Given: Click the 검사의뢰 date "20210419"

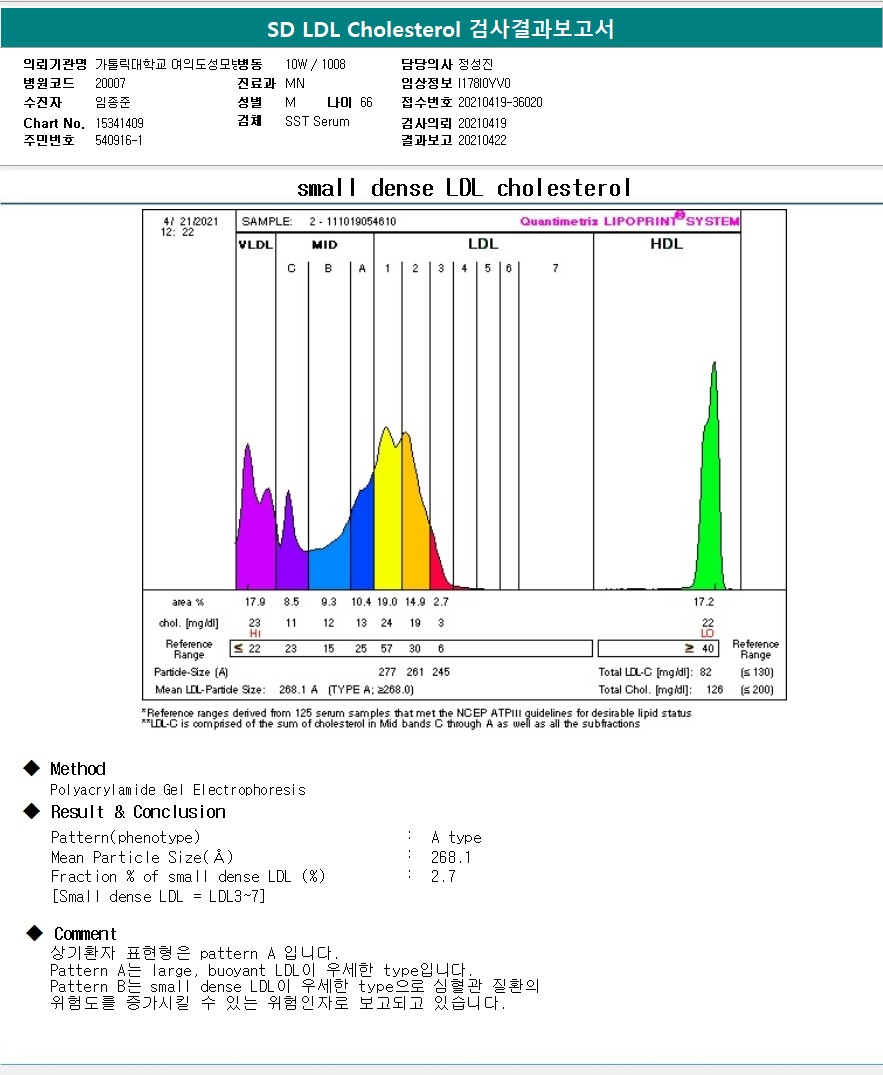Looking at the screenshot, I should (x=483, y=123).
